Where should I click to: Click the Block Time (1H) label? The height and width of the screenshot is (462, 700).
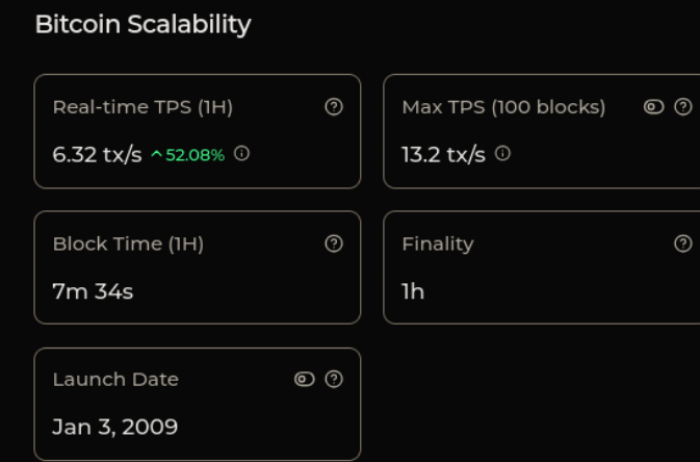[x=128, y=243]
